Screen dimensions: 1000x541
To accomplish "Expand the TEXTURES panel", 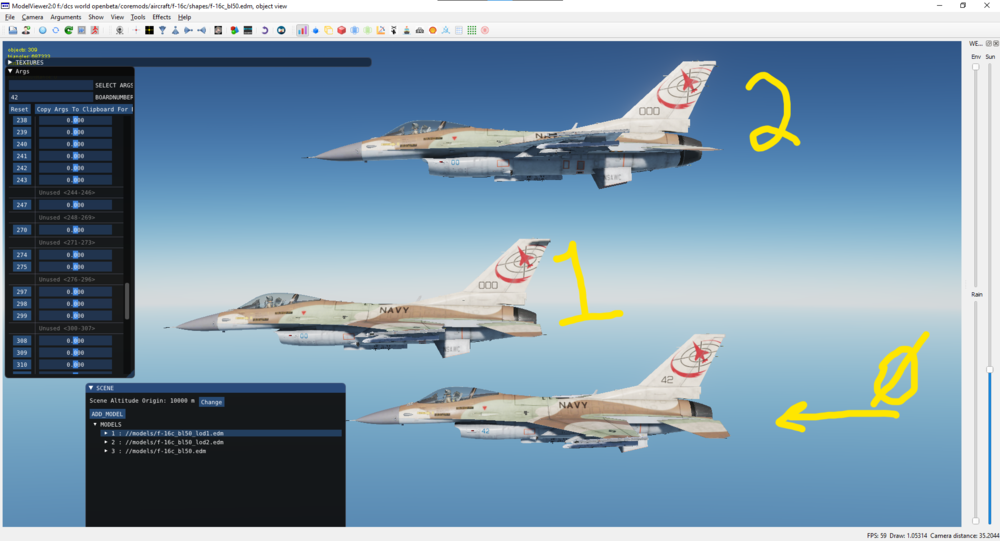I will coord(10,63).
